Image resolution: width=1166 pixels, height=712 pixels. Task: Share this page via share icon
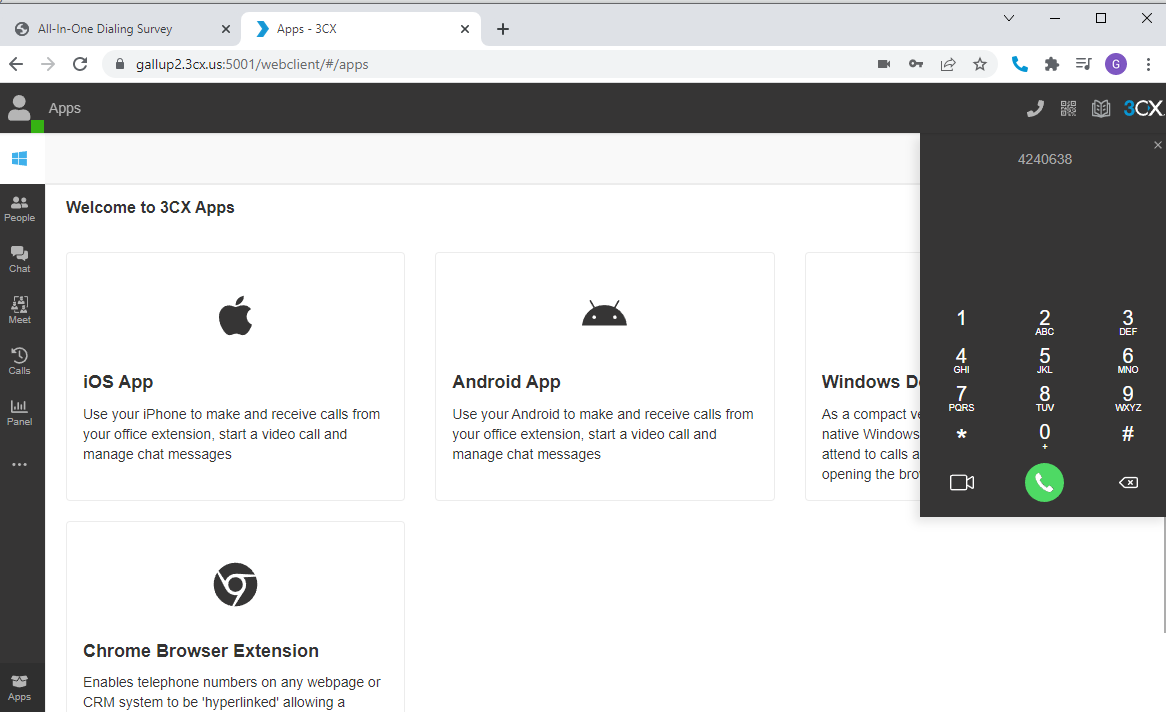(948, 65)
